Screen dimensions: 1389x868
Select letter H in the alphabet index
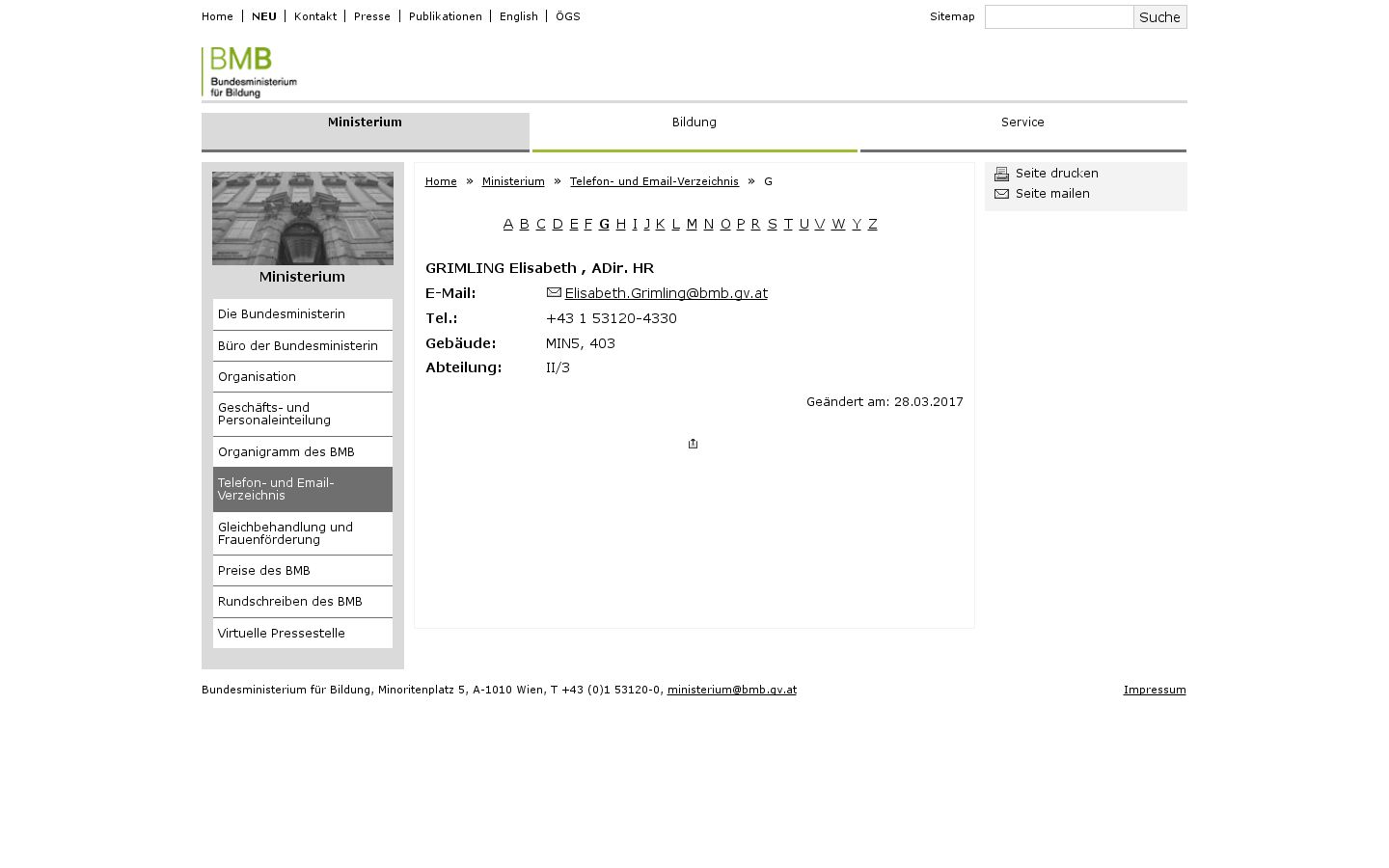click(x=621, y=224)
